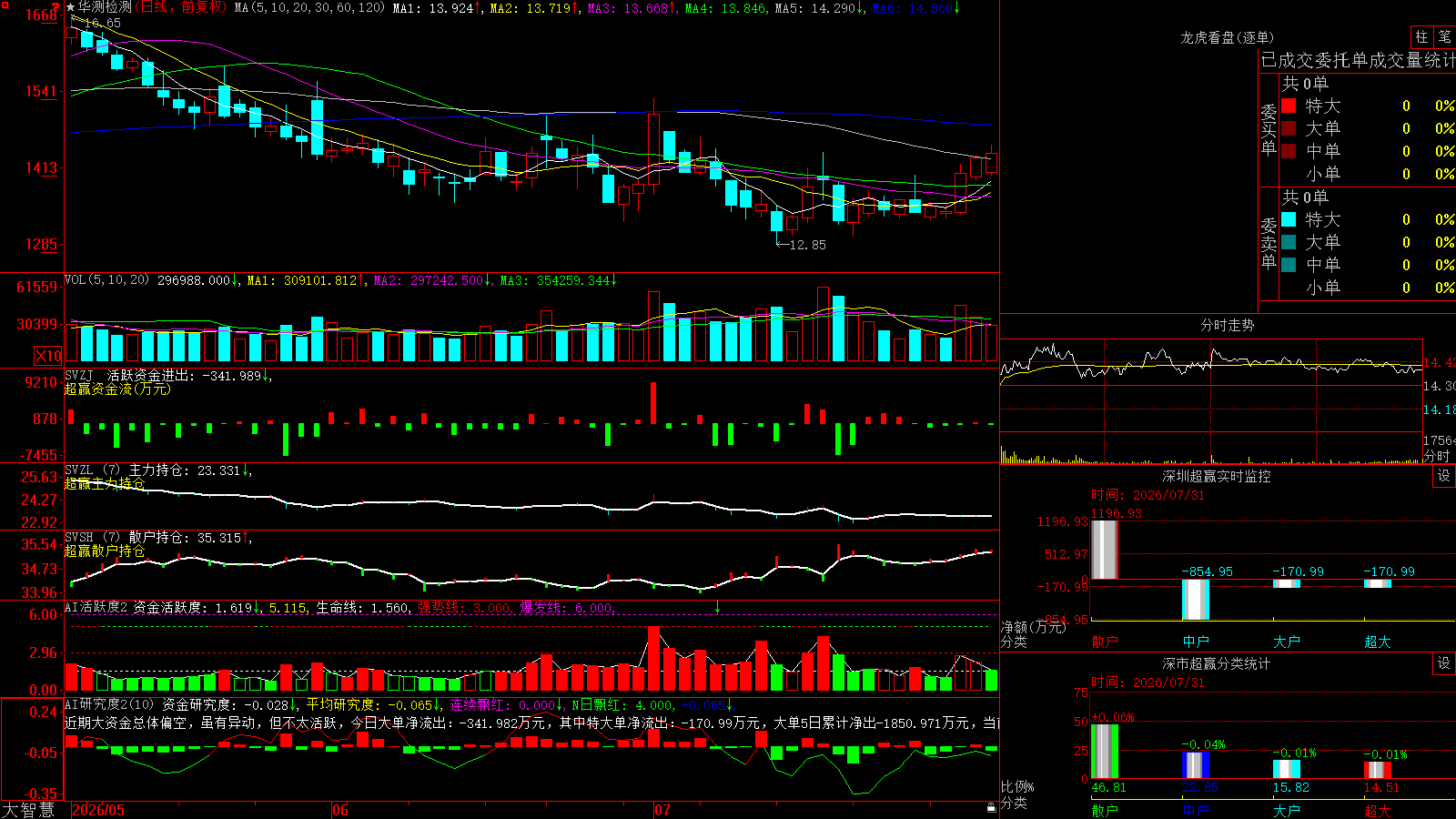Image resolution: width=1456 pixels, height=819 pixels.
Task: Click the 深圳超赢实时监控 title
Action: click(x=1216, y=476)
